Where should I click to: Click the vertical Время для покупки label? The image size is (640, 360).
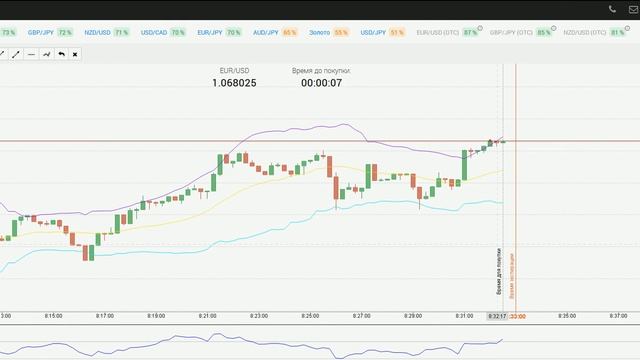(499, 271)
